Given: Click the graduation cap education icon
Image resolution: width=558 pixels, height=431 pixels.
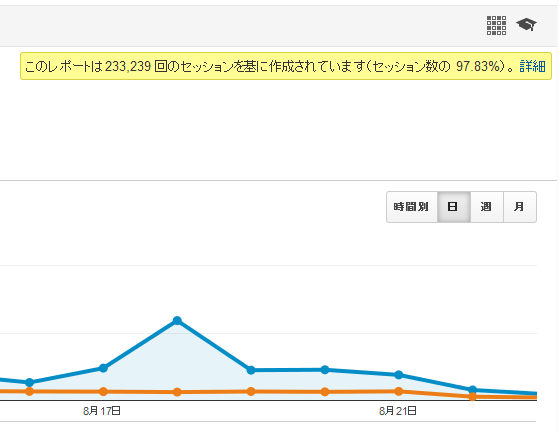Looking at the screenshot, I should point(526,25).
